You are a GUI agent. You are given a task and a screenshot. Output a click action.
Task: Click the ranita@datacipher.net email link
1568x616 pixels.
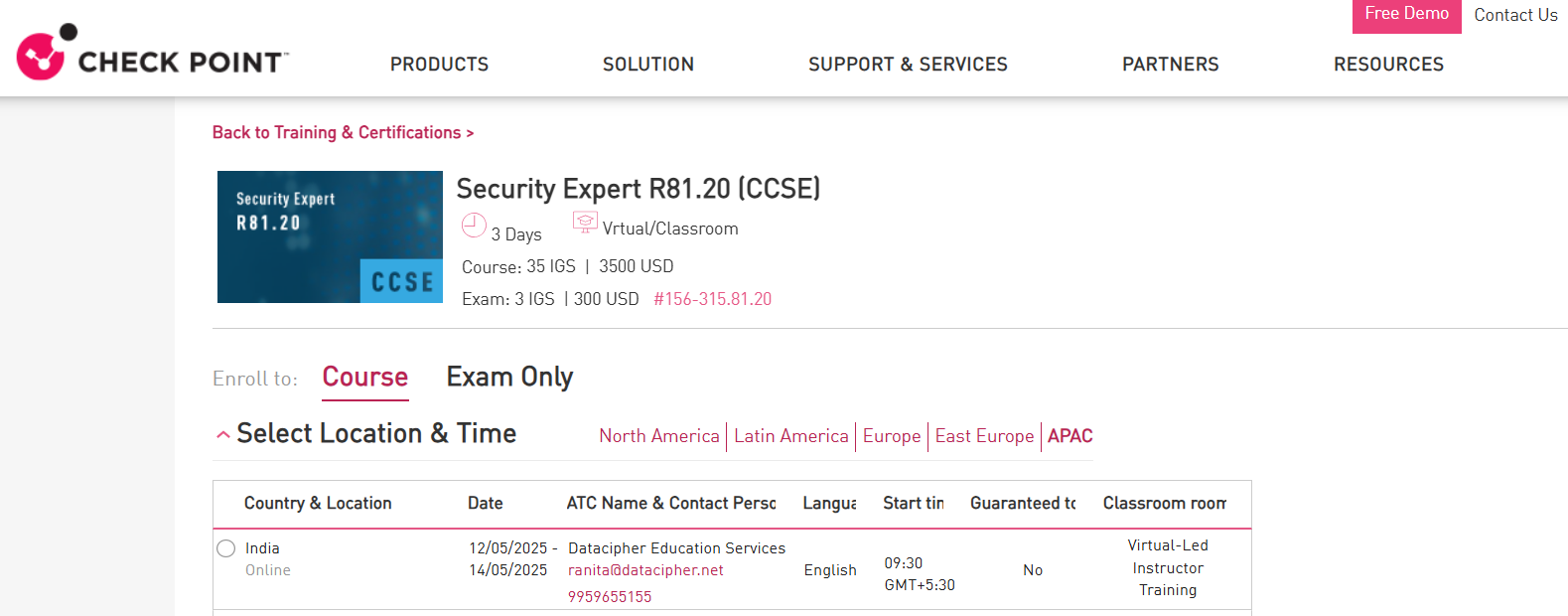[645, 570]
